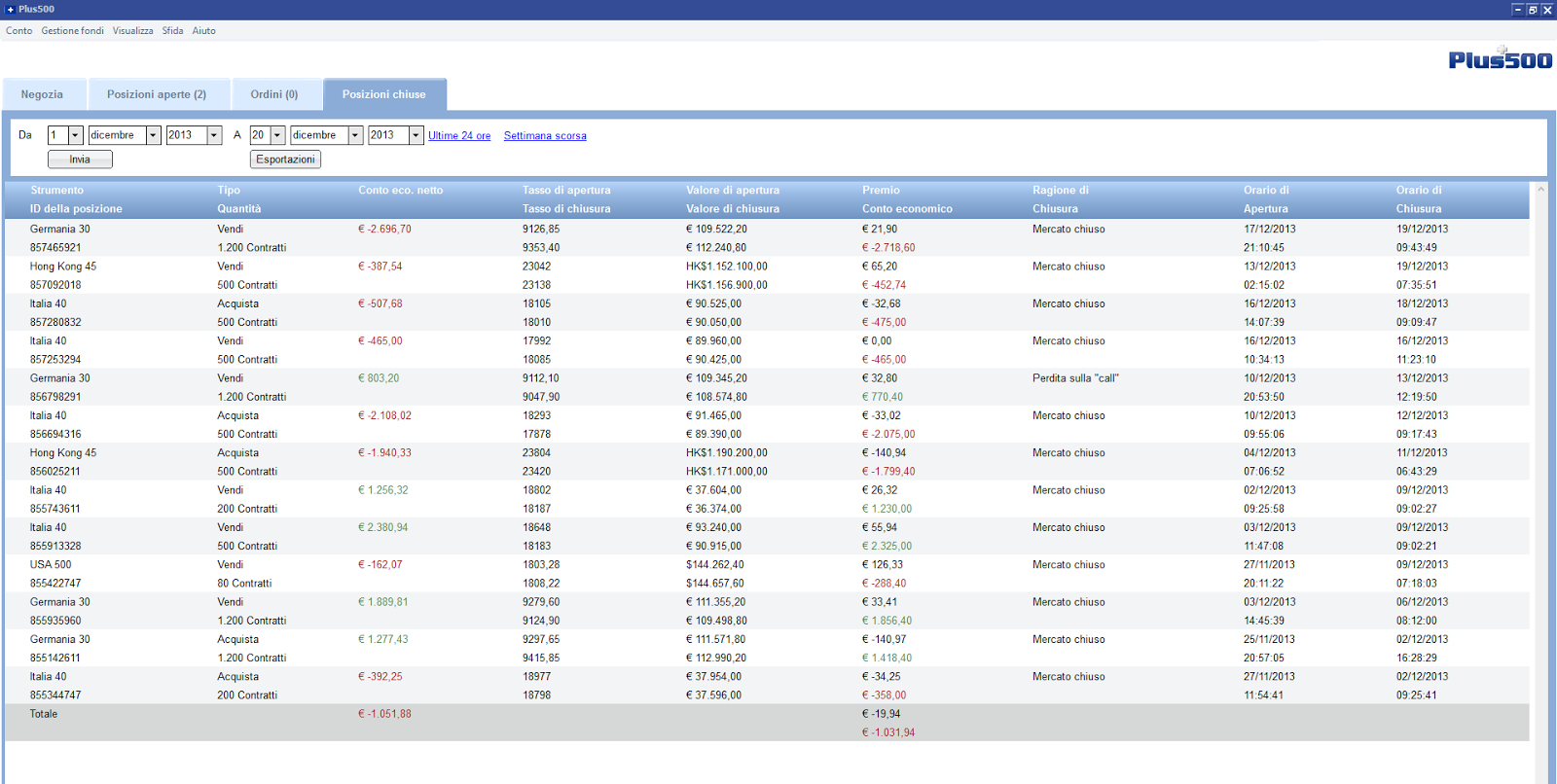Click position ID 855344747
This screenshot has width=1557, height=784.
pos(55,695)
